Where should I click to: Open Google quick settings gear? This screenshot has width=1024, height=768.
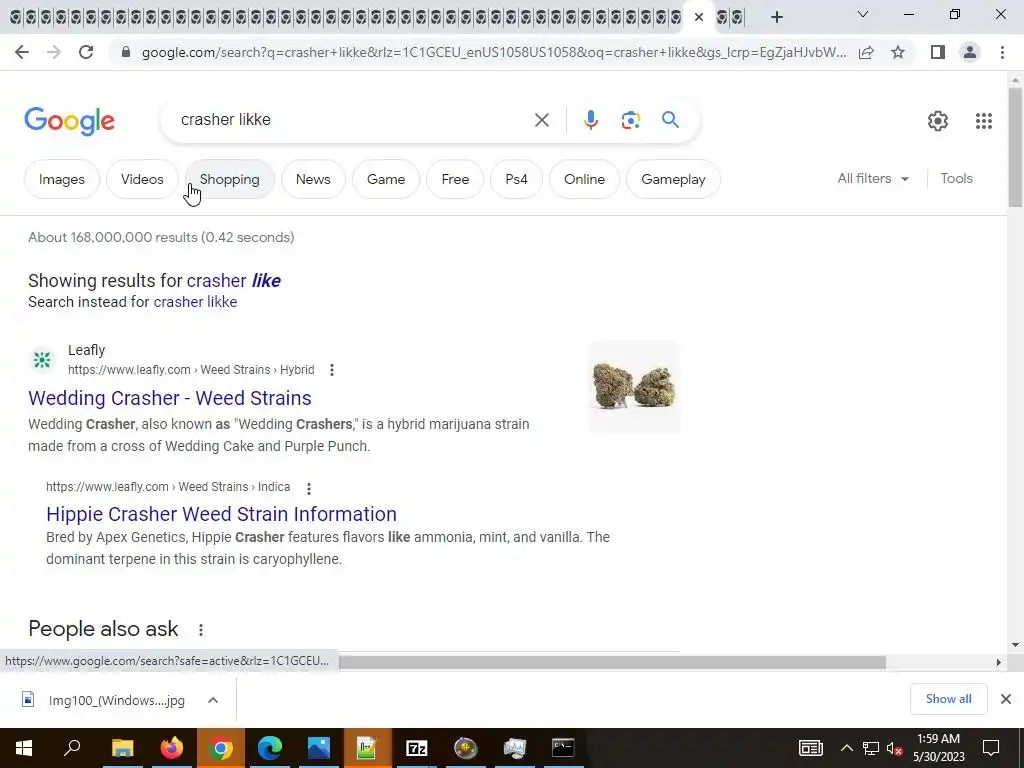point(938,121)
